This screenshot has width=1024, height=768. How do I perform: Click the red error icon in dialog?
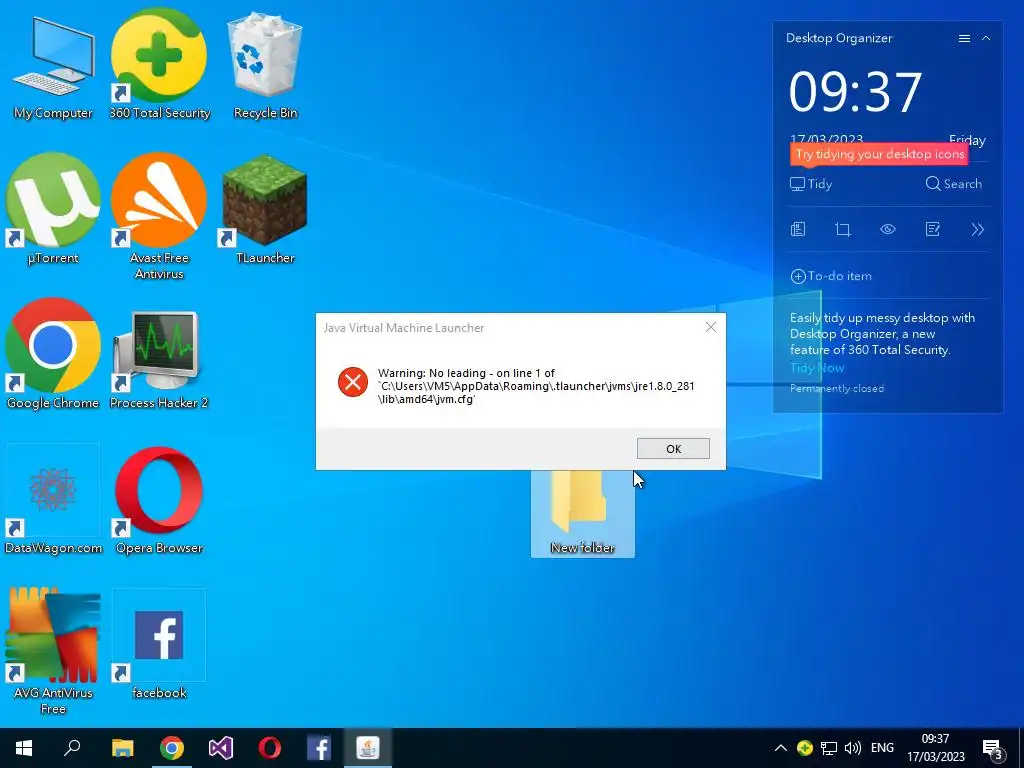click(x=353, y=382)
